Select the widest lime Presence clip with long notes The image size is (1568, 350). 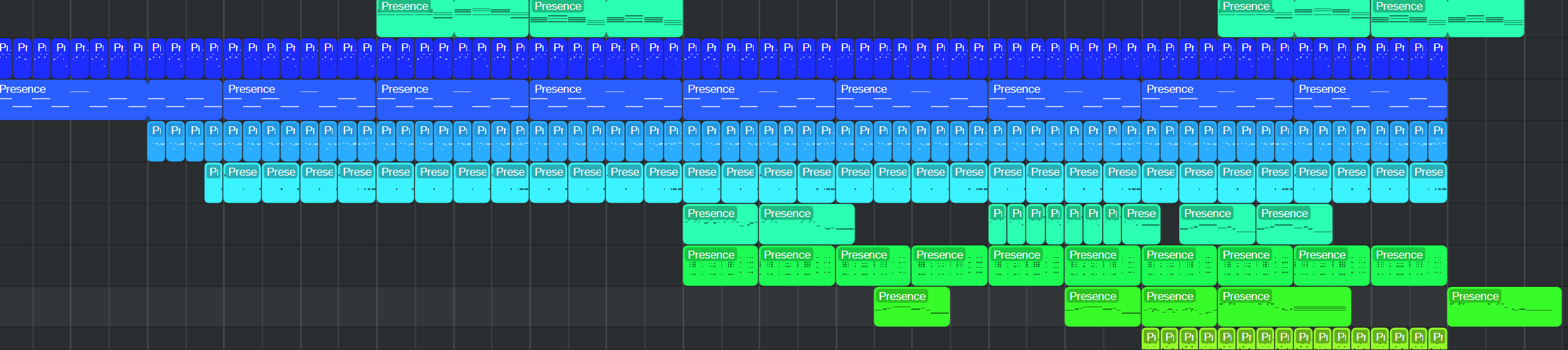1283,308
